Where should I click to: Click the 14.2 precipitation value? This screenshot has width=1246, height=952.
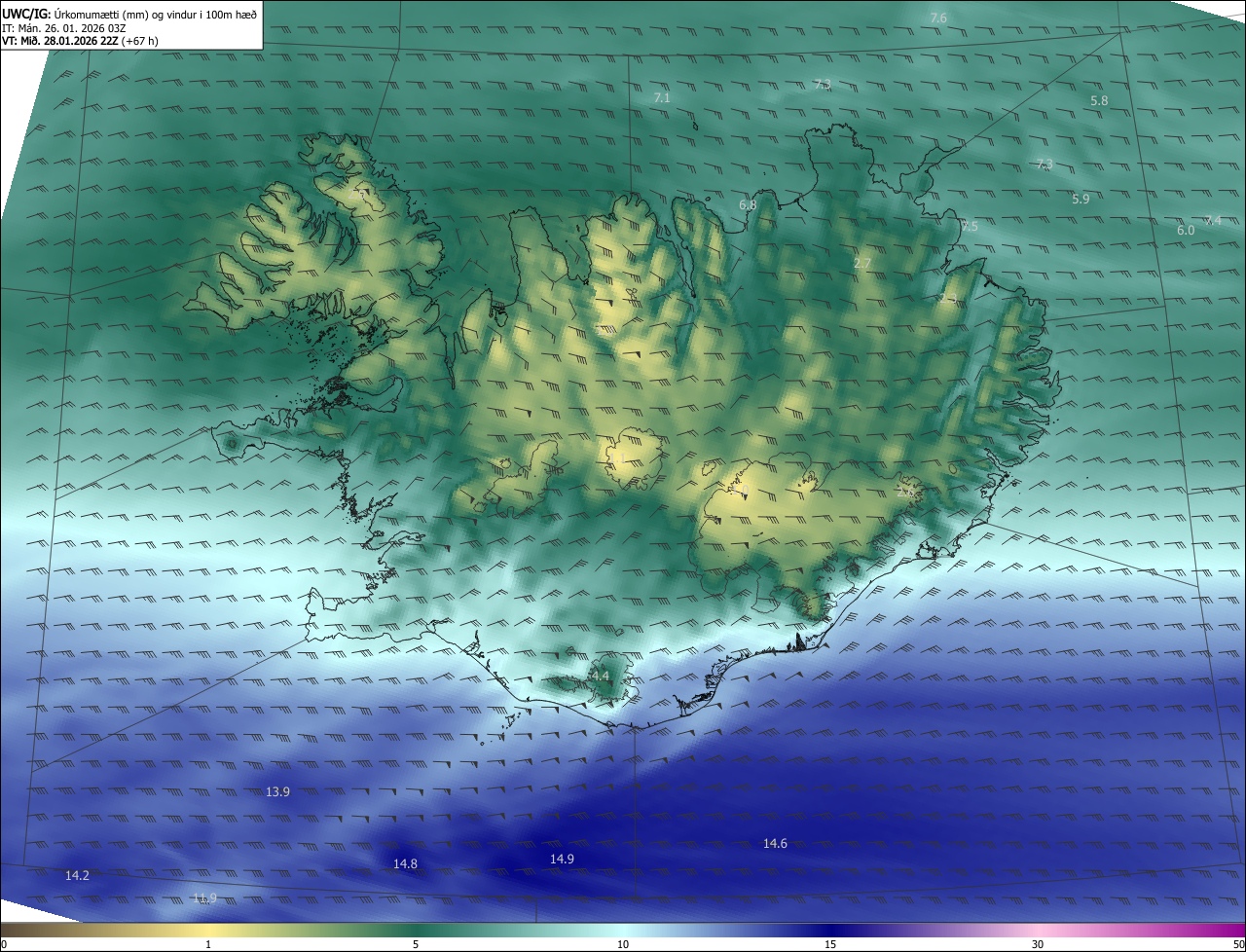pyautogui.click(x=77, y=876)
